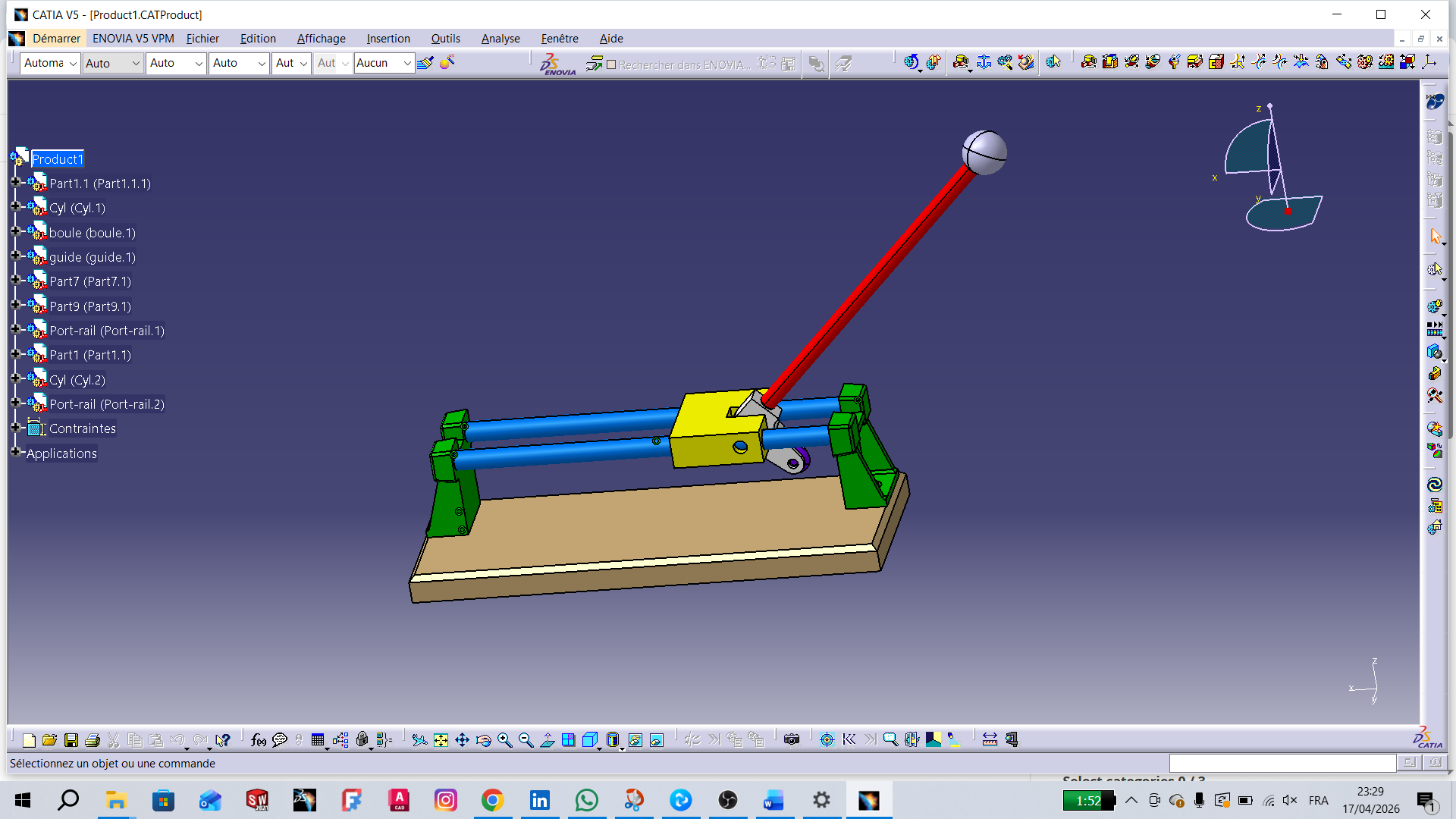1456x819 pixels.
Task: Click the Open file folder icon
Action: (x=50, y=740)
